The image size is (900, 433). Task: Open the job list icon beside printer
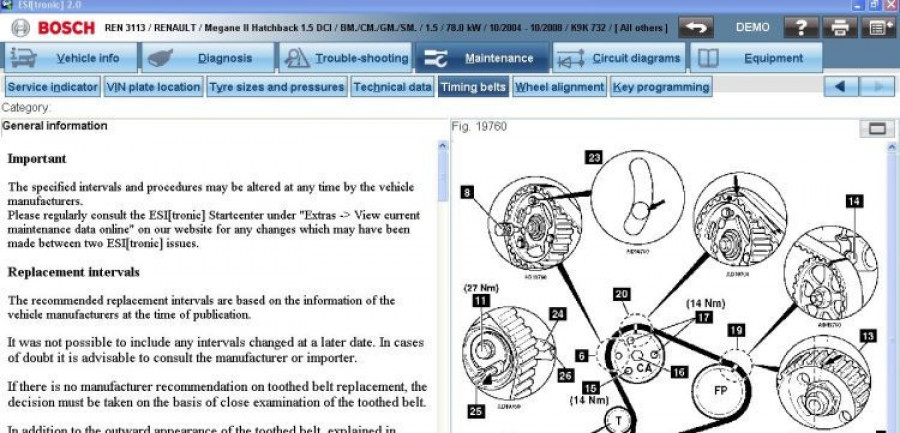[x=878, y=28]
